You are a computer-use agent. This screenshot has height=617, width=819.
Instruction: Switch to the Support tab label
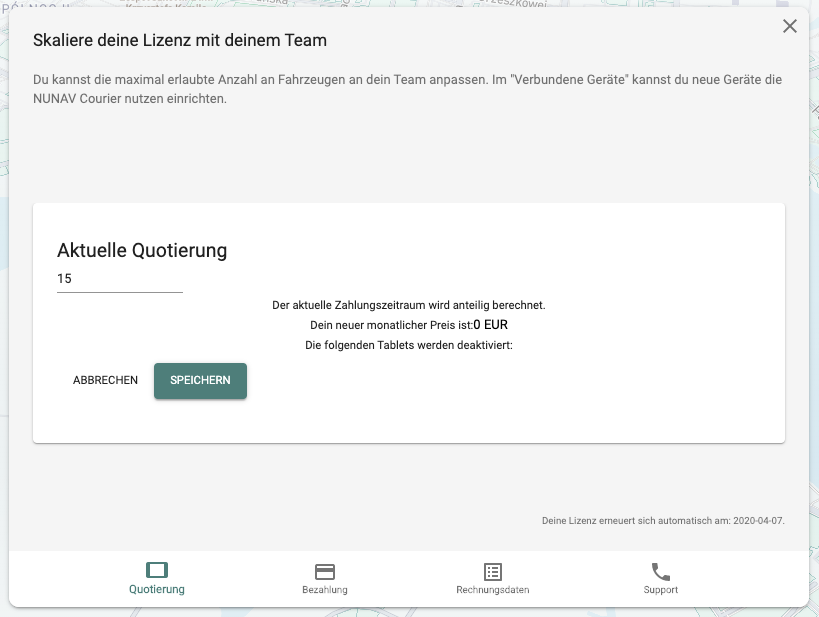coord(661,589)
